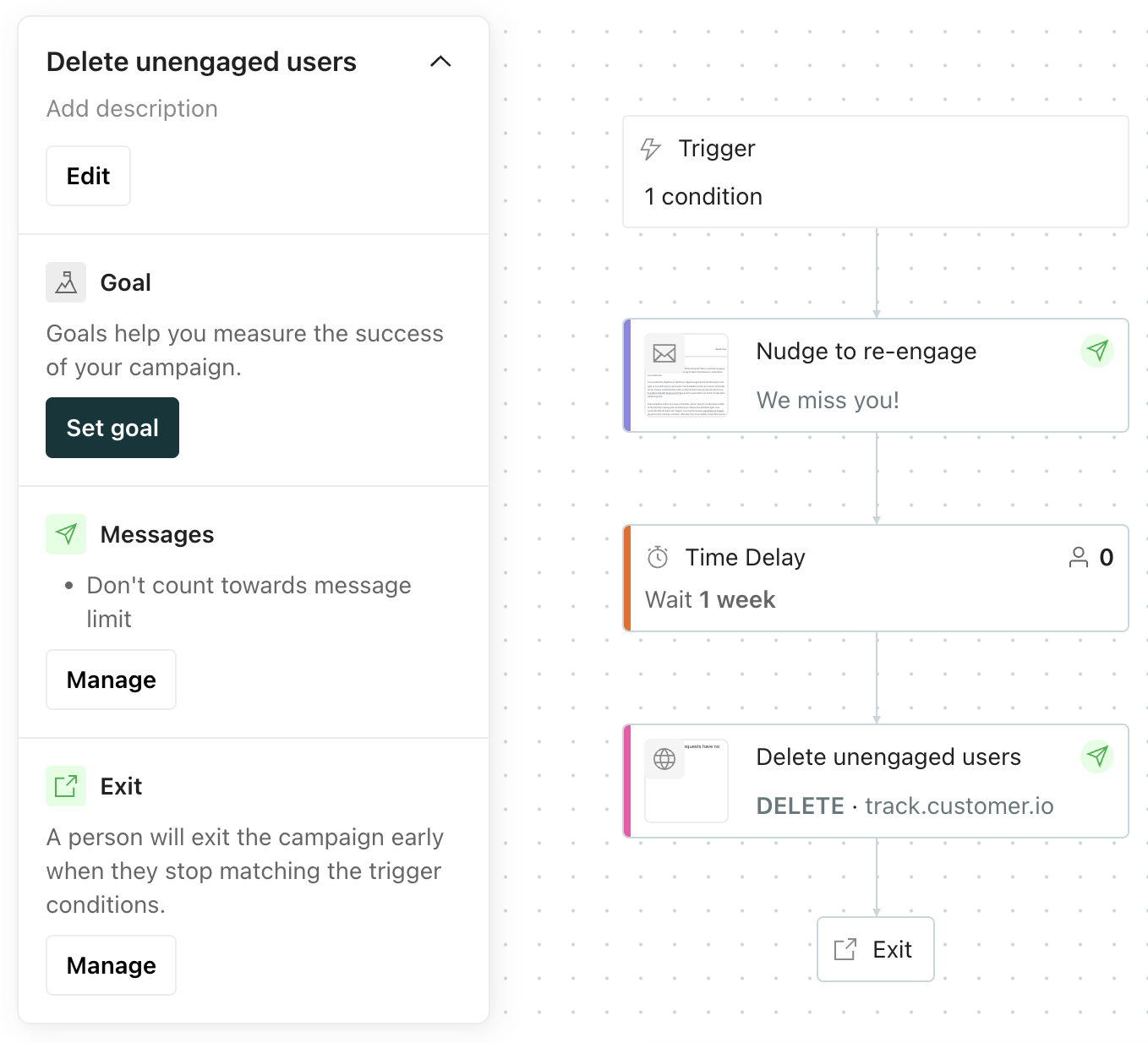Open Manage under Exit section
This screenshot has height=1043, width=1148.
point(111,965)
